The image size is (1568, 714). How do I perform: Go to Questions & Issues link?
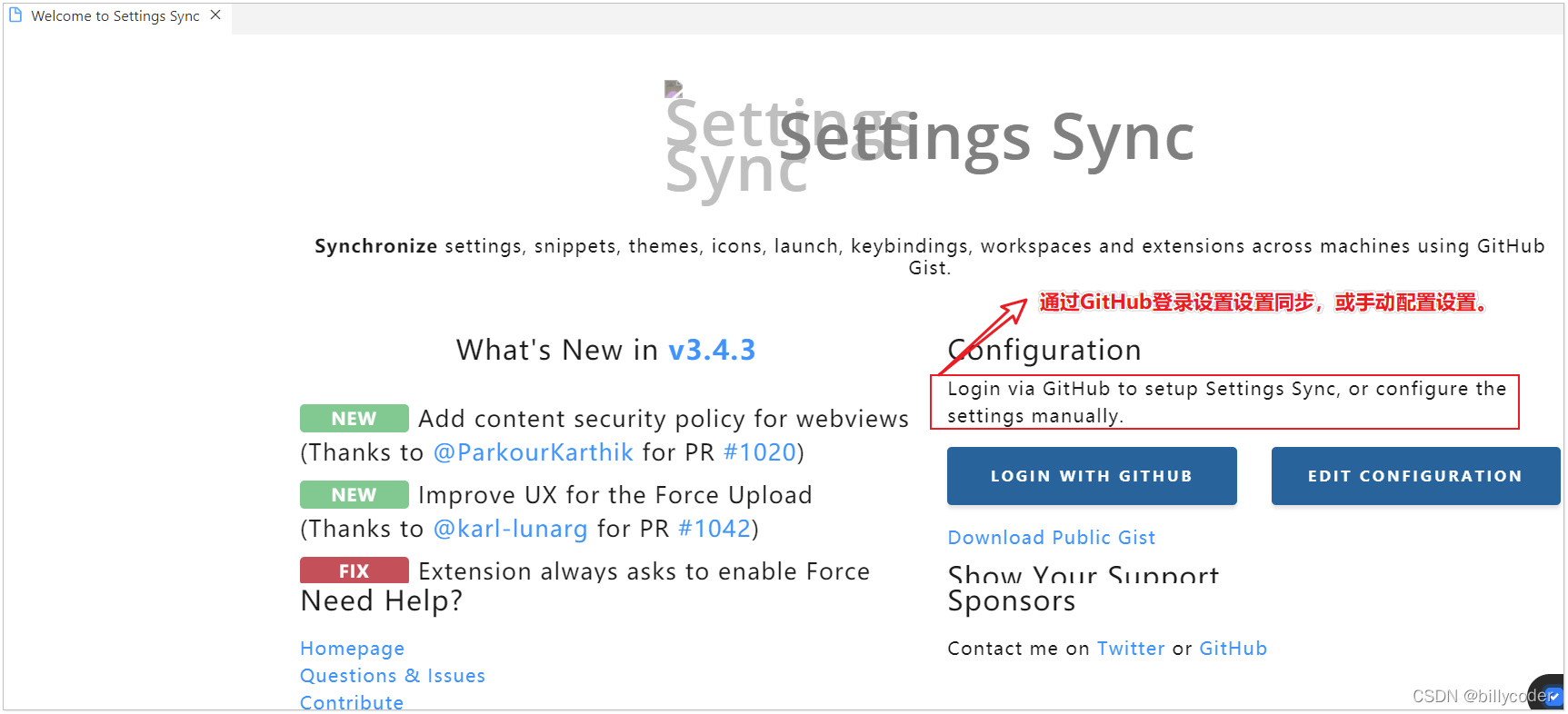(x=393, y=676)
